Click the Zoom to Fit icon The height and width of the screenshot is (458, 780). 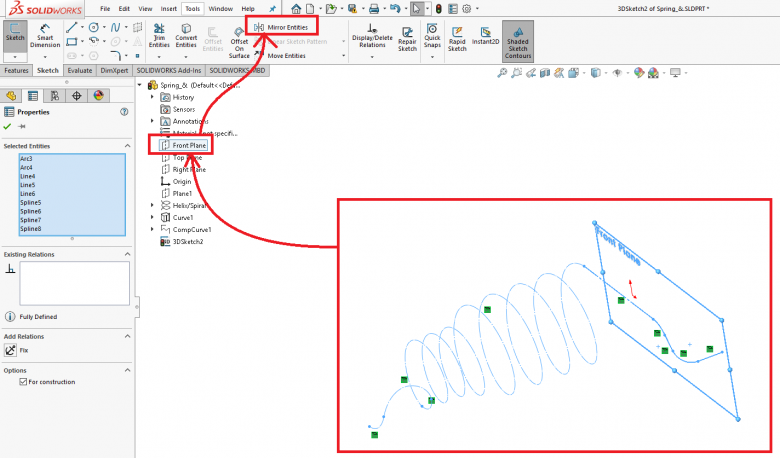click(502, 73)
